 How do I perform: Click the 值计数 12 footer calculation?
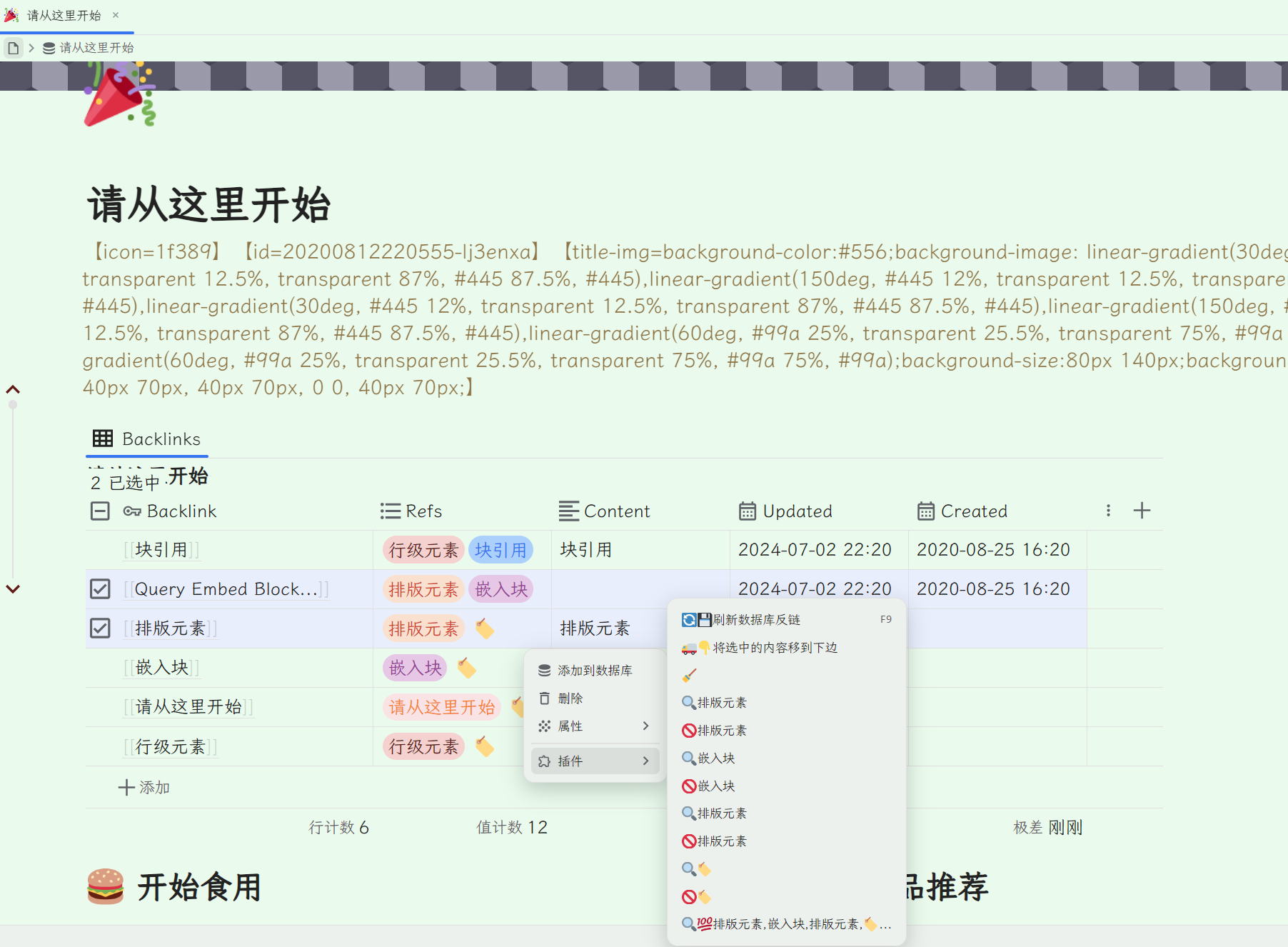pyautogui.click(x=512, y=827)
